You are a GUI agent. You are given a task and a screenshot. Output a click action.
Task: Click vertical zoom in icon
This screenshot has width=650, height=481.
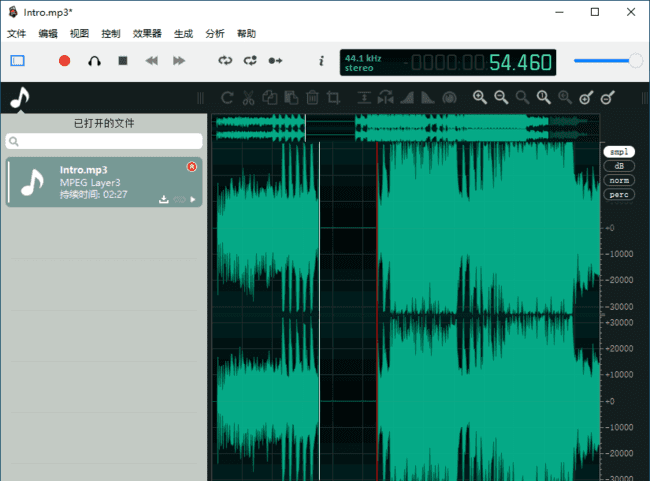tap(586, 98)
